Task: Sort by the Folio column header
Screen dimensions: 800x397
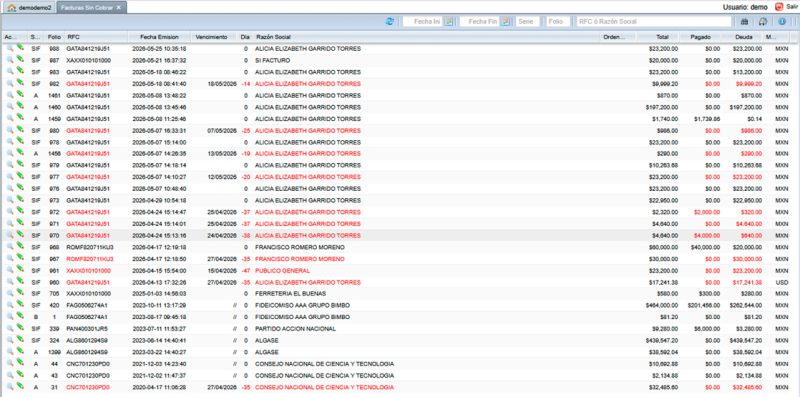Action: [x=54, y=37]
